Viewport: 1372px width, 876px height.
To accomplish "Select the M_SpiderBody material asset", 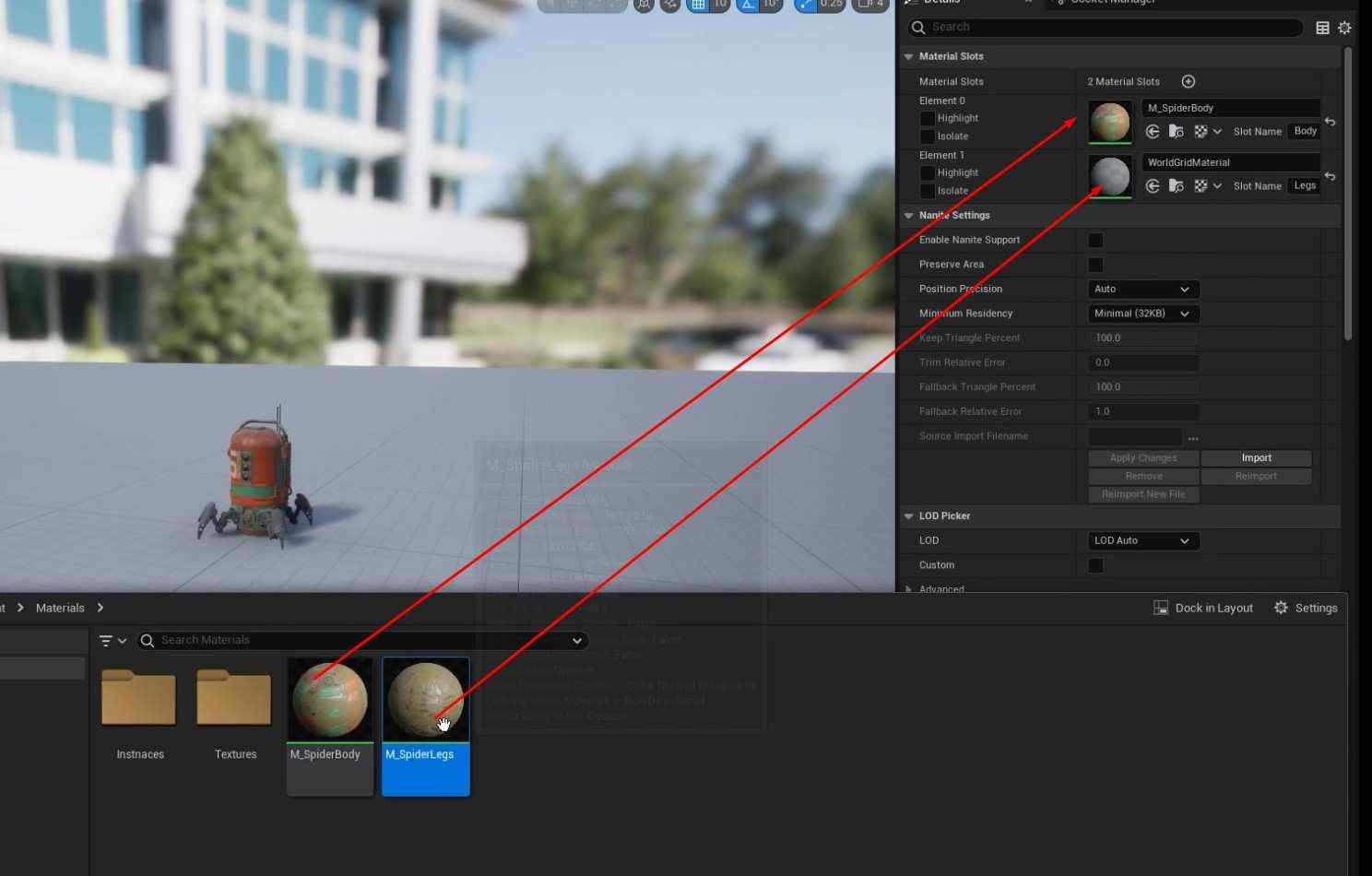I will (x=330, y=726).
